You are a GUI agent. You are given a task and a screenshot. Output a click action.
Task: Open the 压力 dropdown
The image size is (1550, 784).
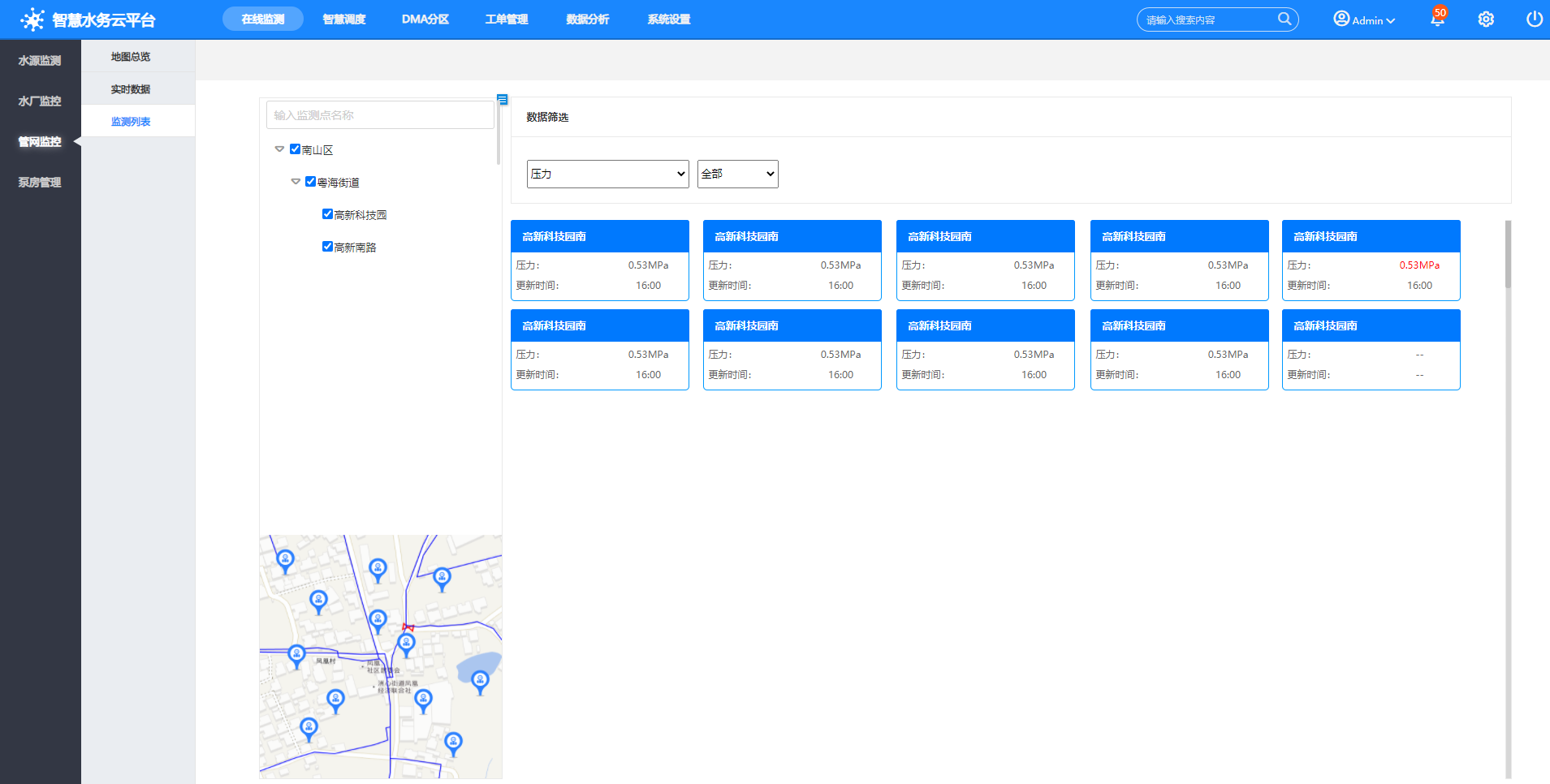tap(608, 174)
